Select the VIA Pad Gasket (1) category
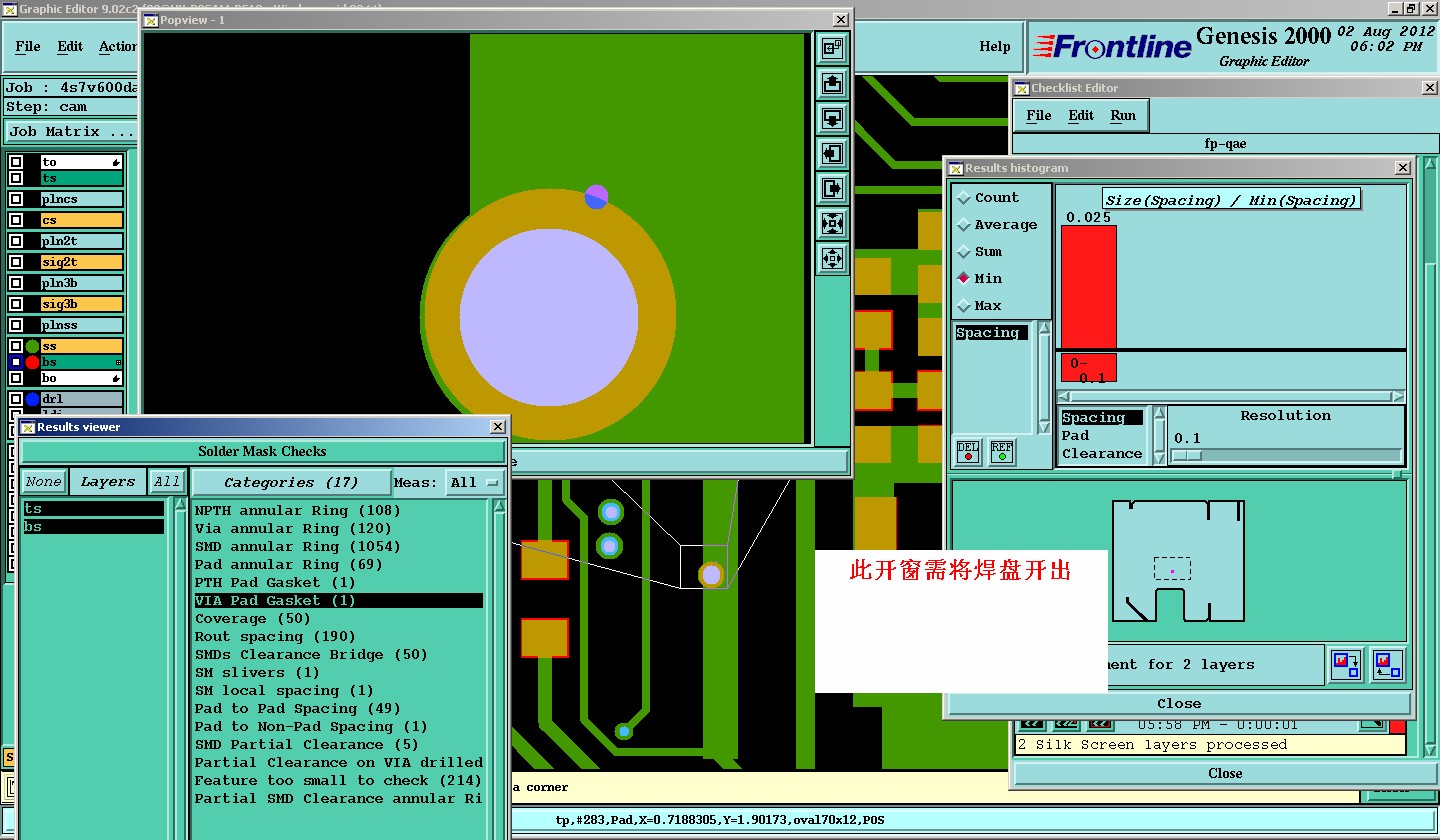1440x840 pixels. (x=338, y=601)
